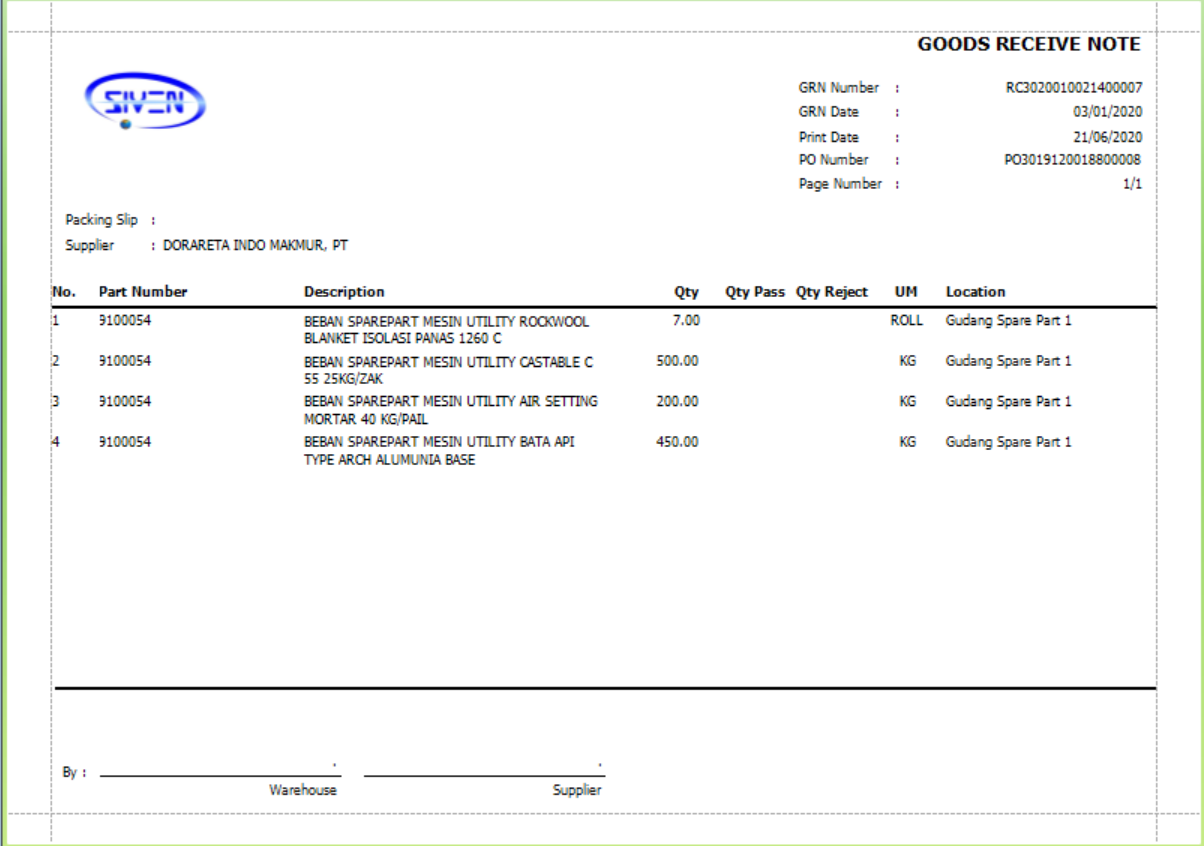Select part number 9100054 in row 2
Image resolution: width=1204 pixels, height=846 pixels.
pos(125,361)
